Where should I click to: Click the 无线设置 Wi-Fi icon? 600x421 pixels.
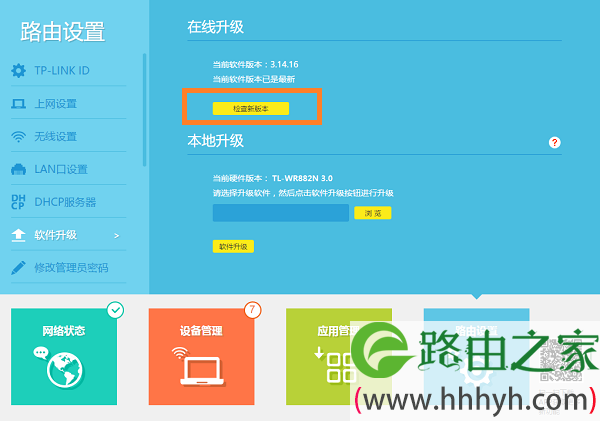coord(18,137)
